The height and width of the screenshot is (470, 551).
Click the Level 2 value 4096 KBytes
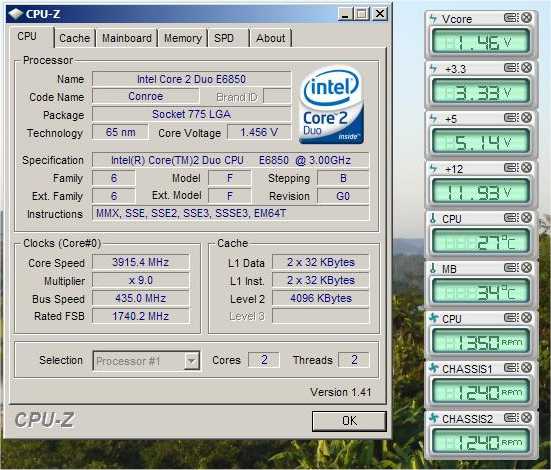tap(321, 298)
